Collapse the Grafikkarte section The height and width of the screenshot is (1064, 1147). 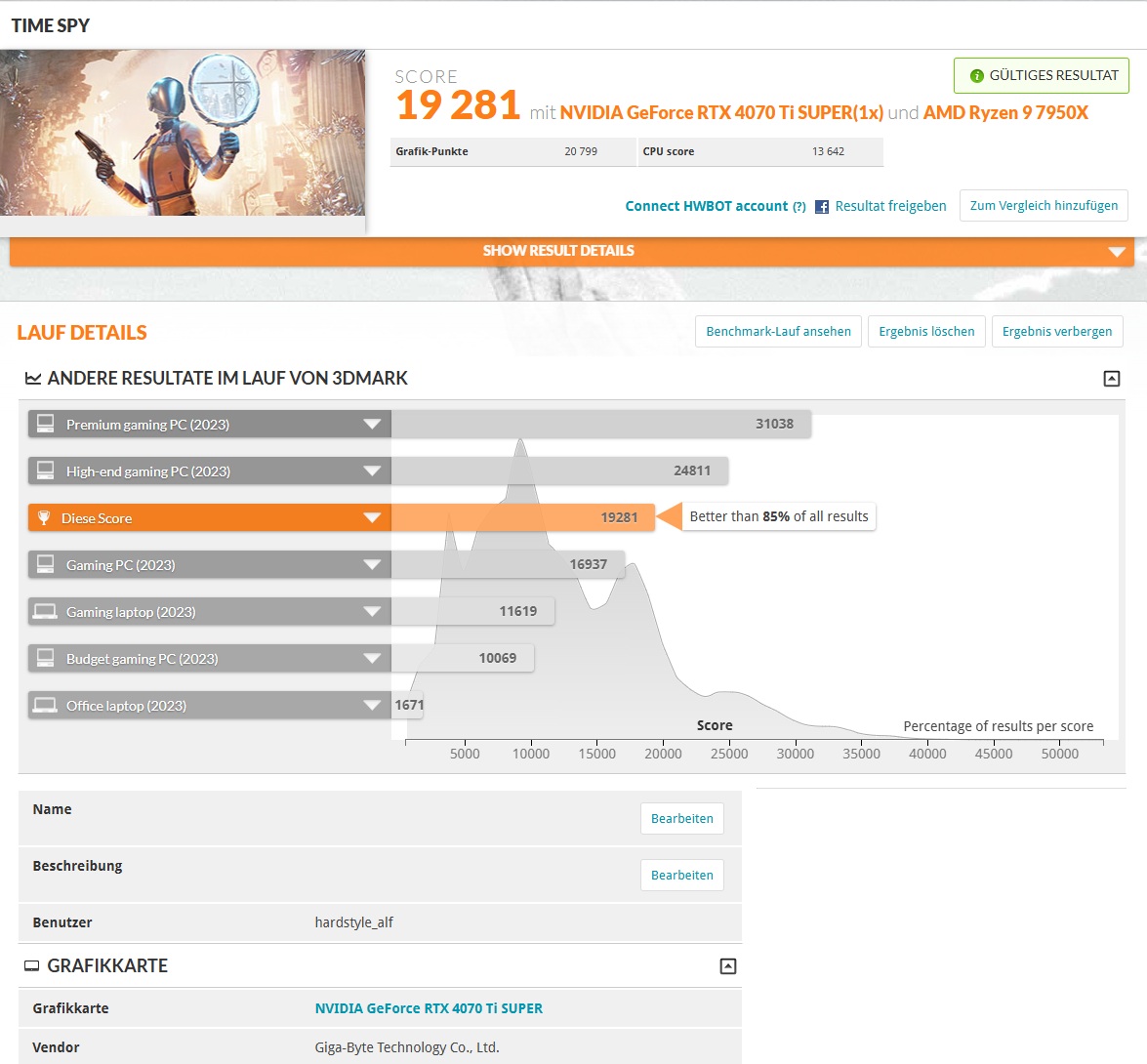click(x=727, y=966)
